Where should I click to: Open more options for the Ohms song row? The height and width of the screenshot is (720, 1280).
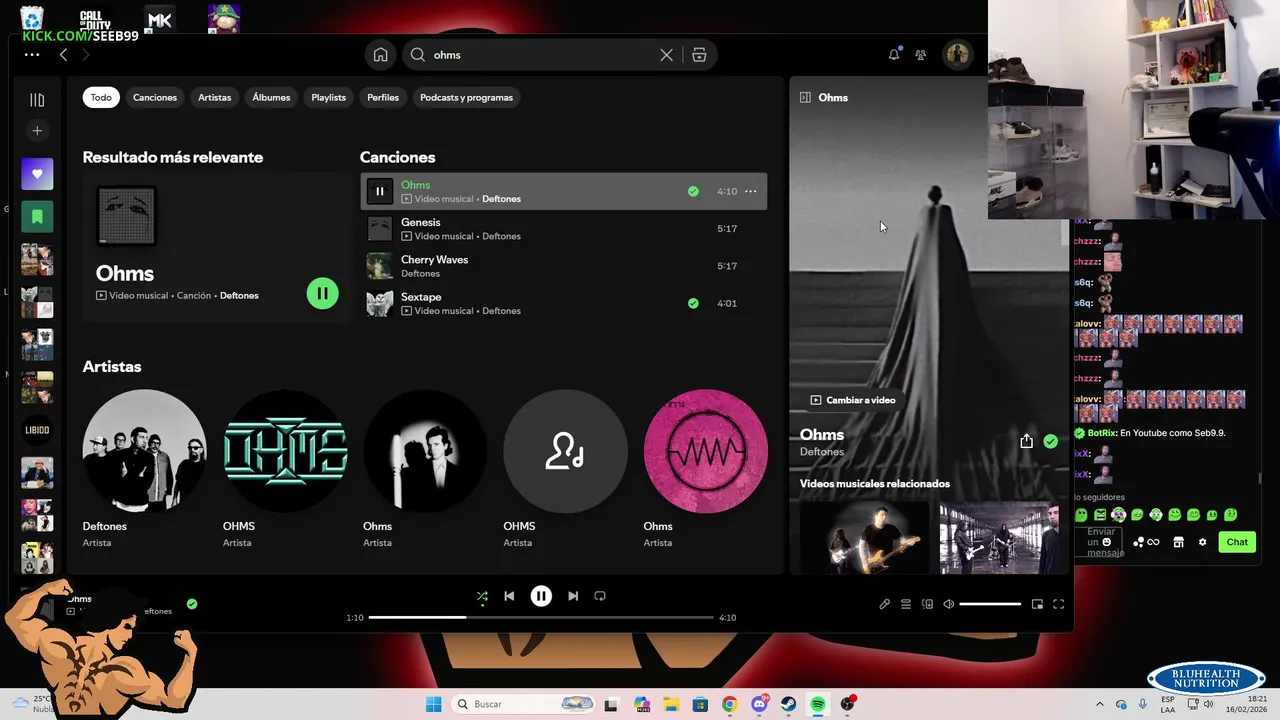click(751, 191)
